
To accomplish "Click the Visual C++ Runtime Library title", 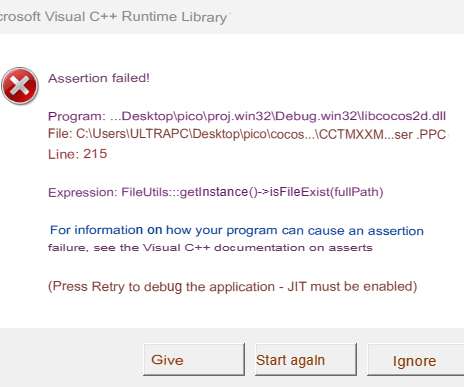I will click(113, 17).
